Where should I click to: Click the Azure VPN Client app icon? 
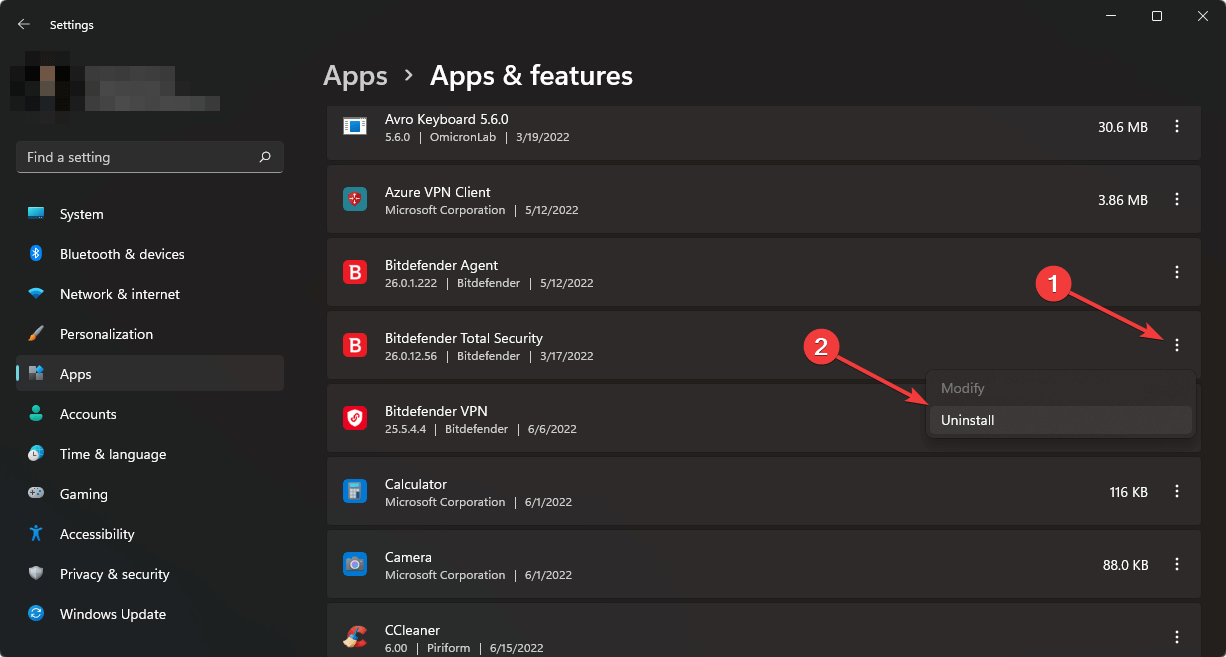coord(355,199)
